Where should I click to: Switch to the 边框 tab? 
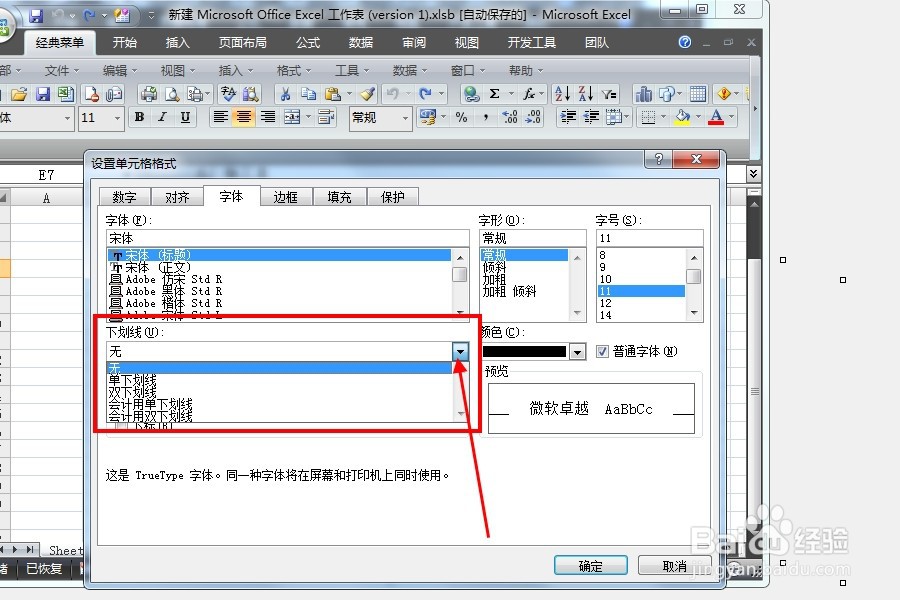tap(285, 197)
